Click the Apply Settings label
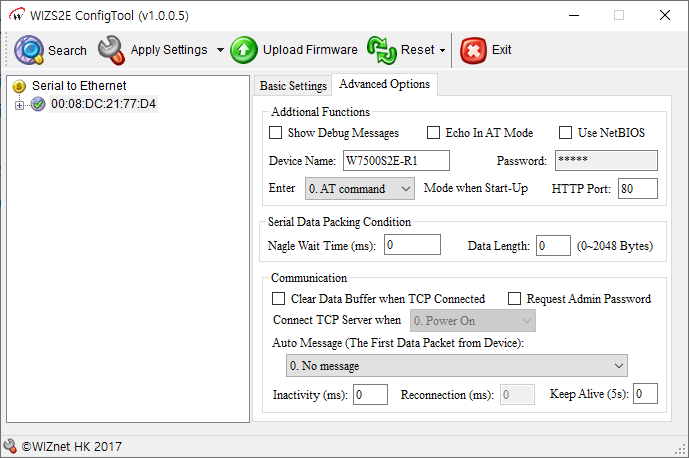Viewport: 689px width, 458px height. pyautogui.click(x=169, y=50)
